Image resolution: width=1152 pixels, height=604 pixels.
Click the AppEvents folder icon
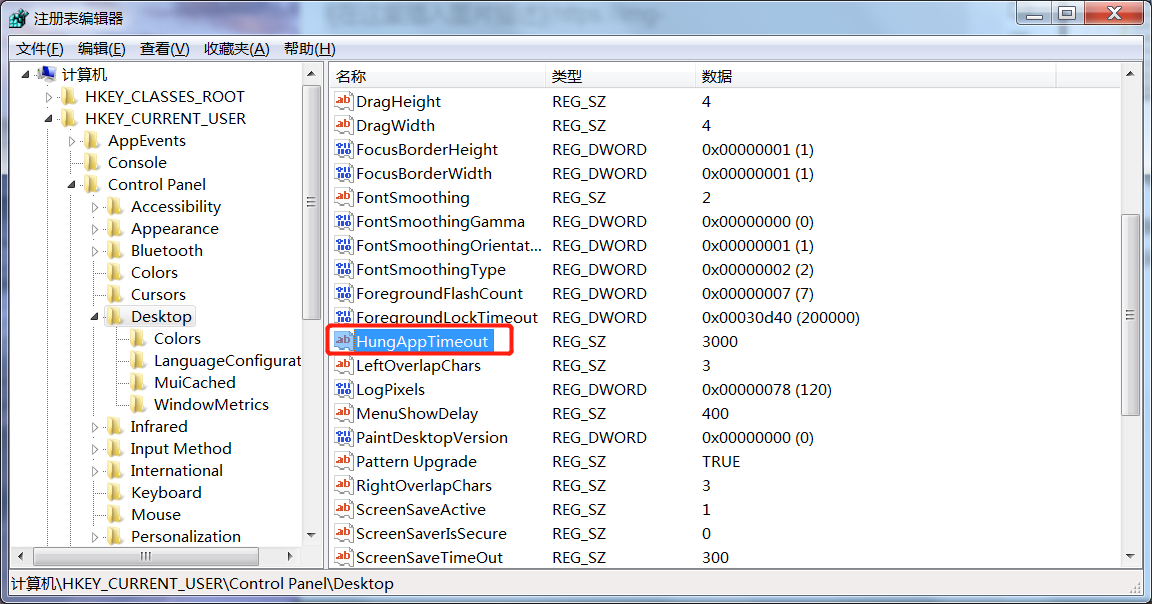[92, 140]
